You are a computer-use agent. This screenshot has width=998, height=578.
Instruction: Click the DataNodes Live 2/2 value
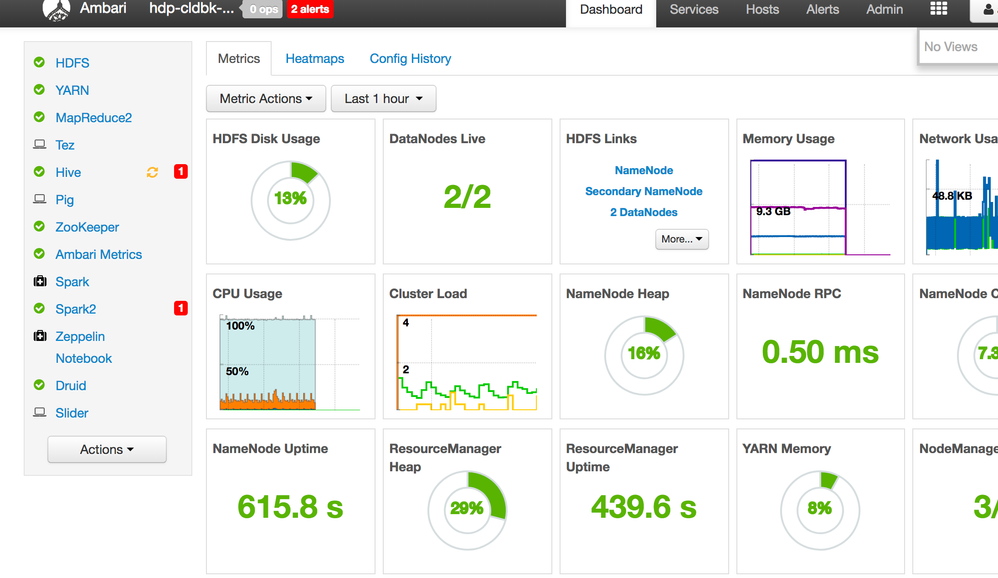point(467,197)
